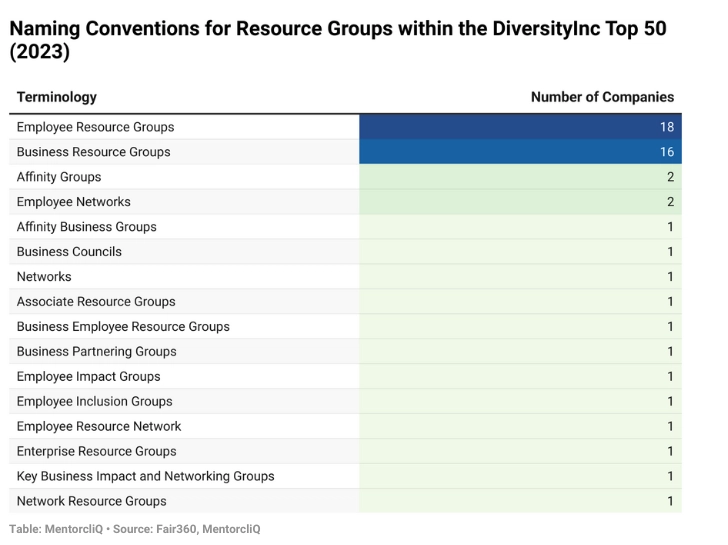Click the value 2 for Employee Networks

pos(670,202)
